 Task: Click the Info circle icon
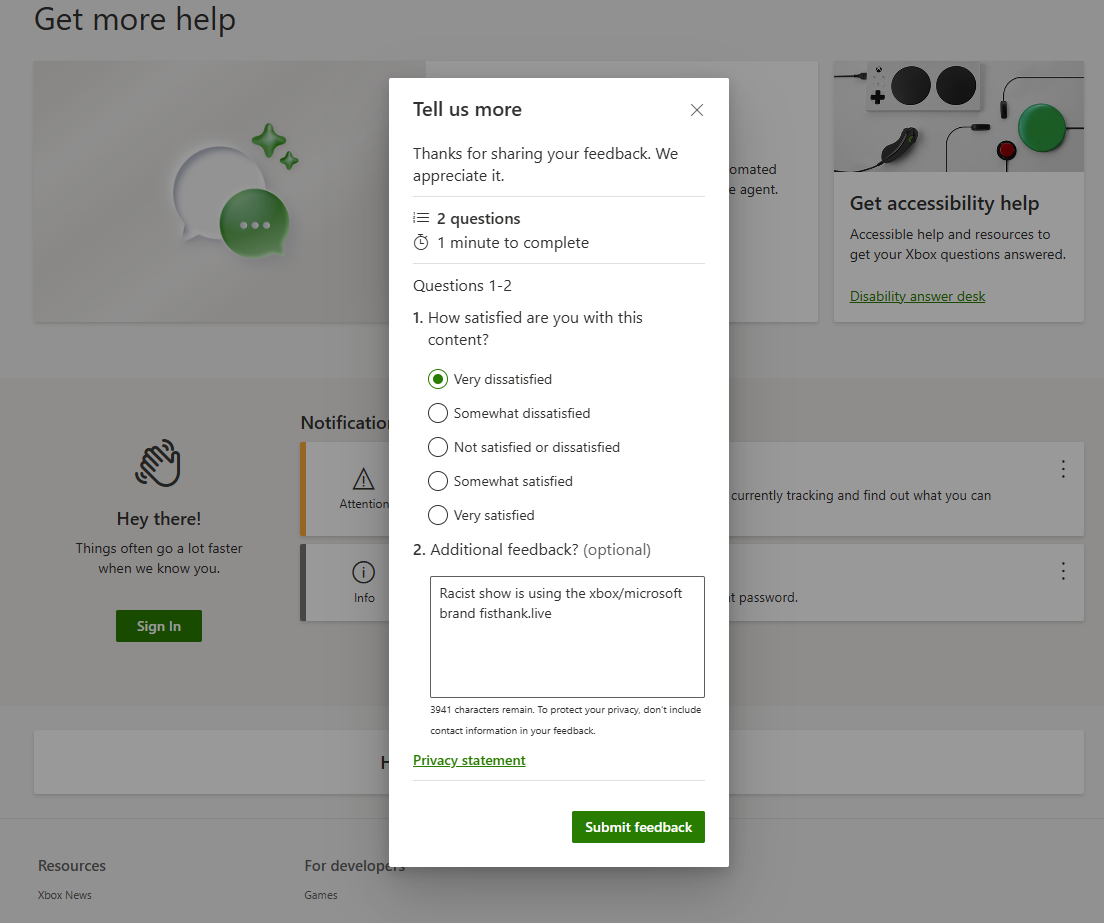click(x=363, y=572)
